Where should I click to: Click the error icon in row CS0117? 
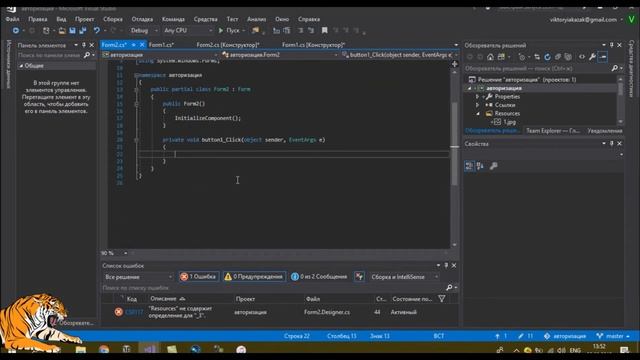click(118, 312)
